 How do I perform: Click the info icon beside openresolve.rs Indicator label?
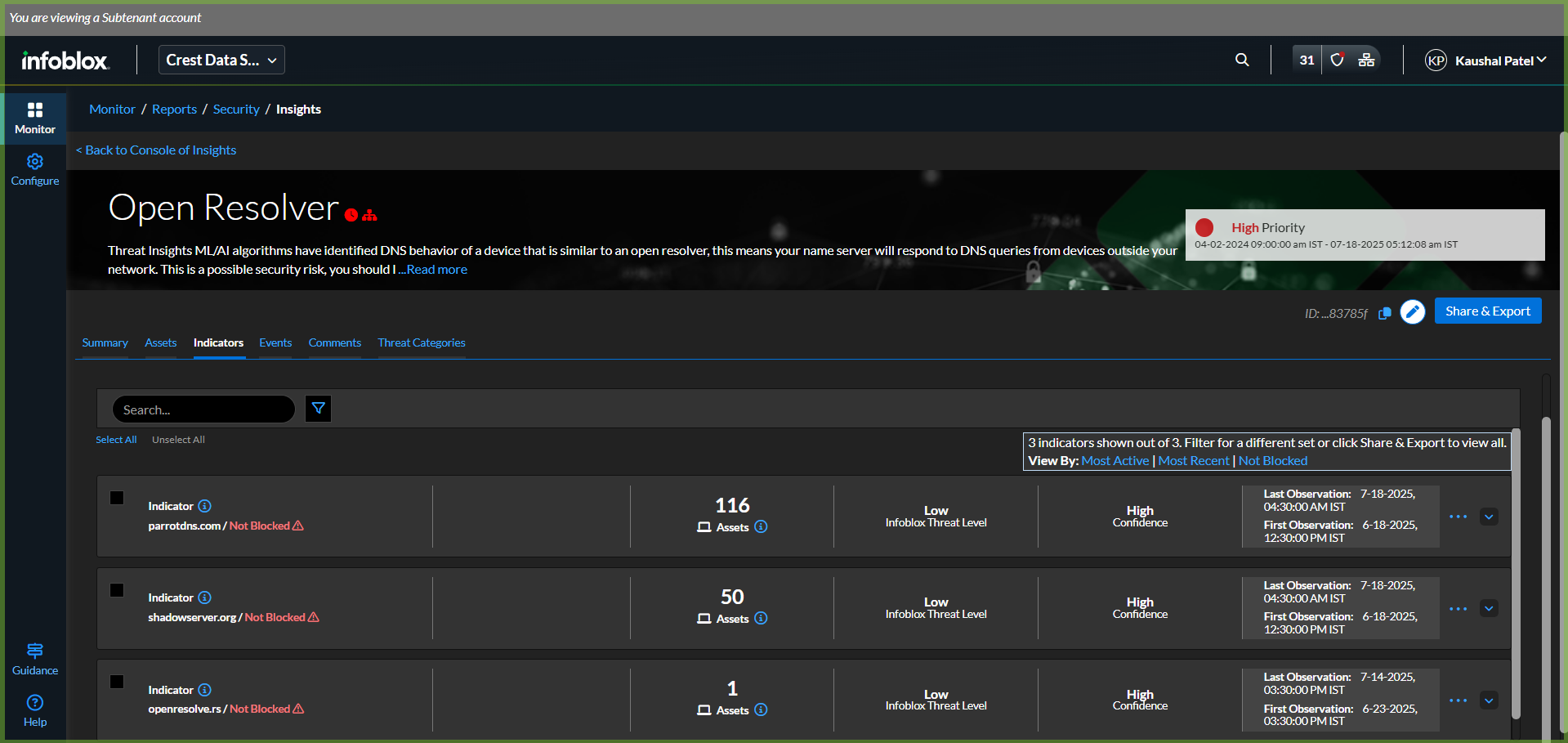tap(205, 690)
